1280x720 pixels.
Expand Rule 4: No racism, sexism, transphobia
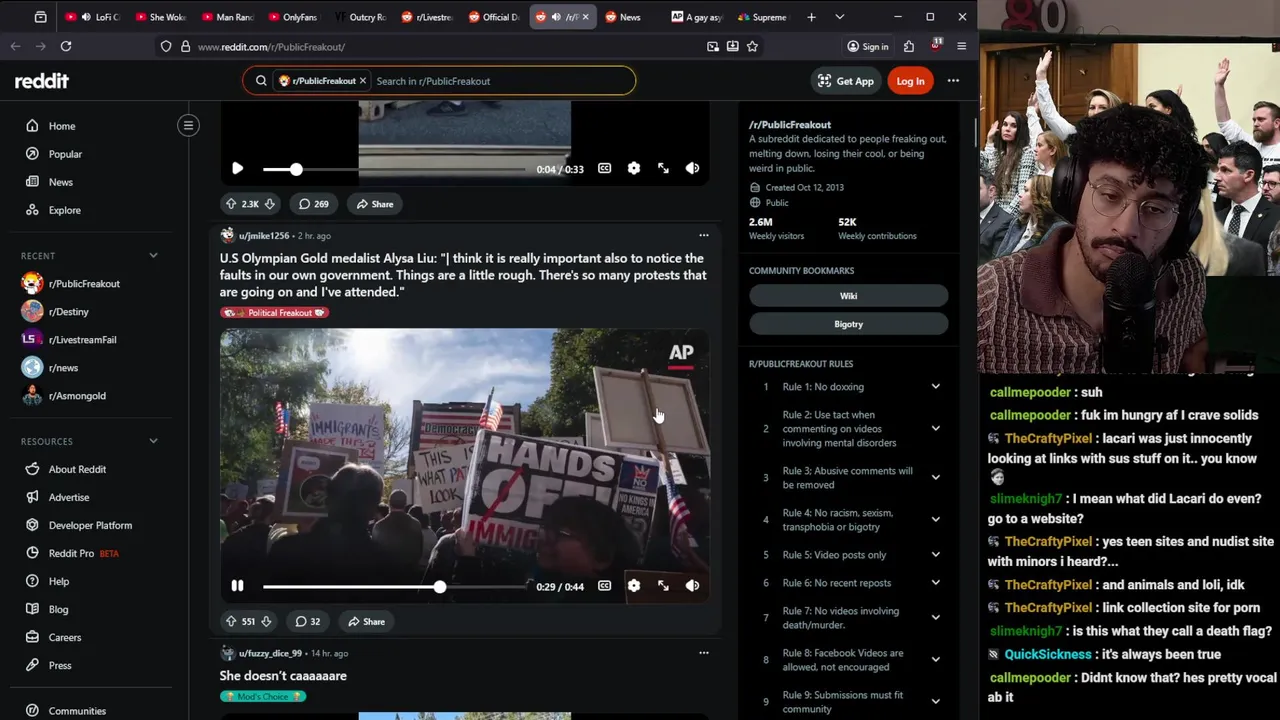[935, 520]
